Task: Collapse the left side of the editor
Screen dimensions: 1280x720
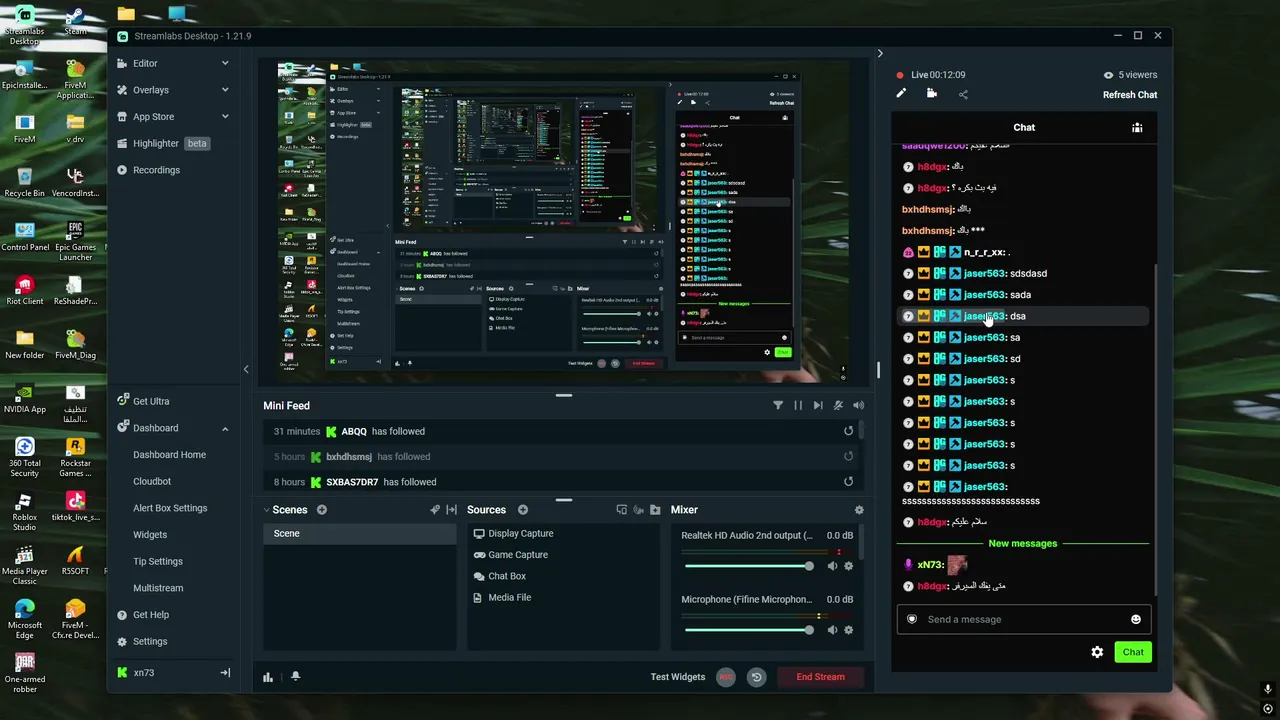Action: 246,369
